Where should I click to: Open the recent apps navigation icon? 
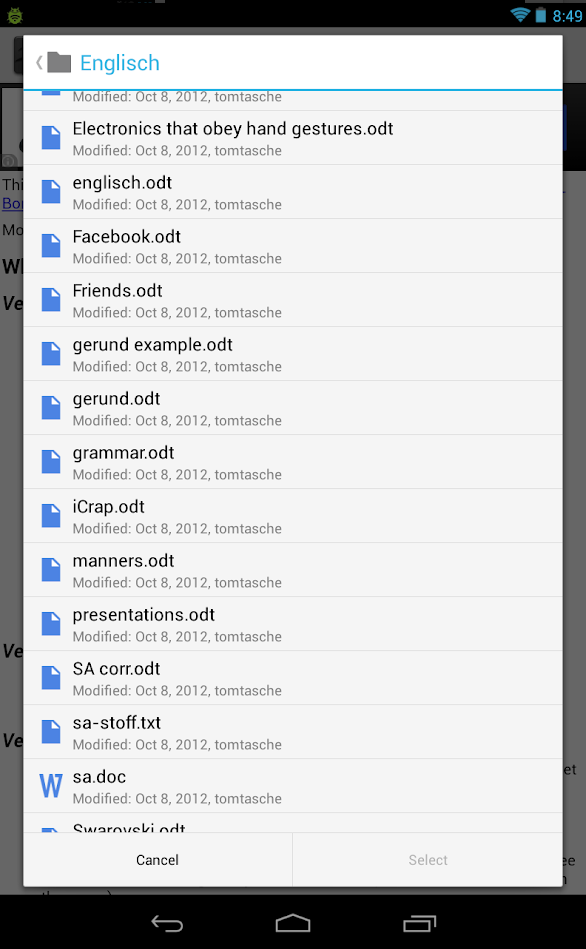pyautogui.click(x=420, y=924)
